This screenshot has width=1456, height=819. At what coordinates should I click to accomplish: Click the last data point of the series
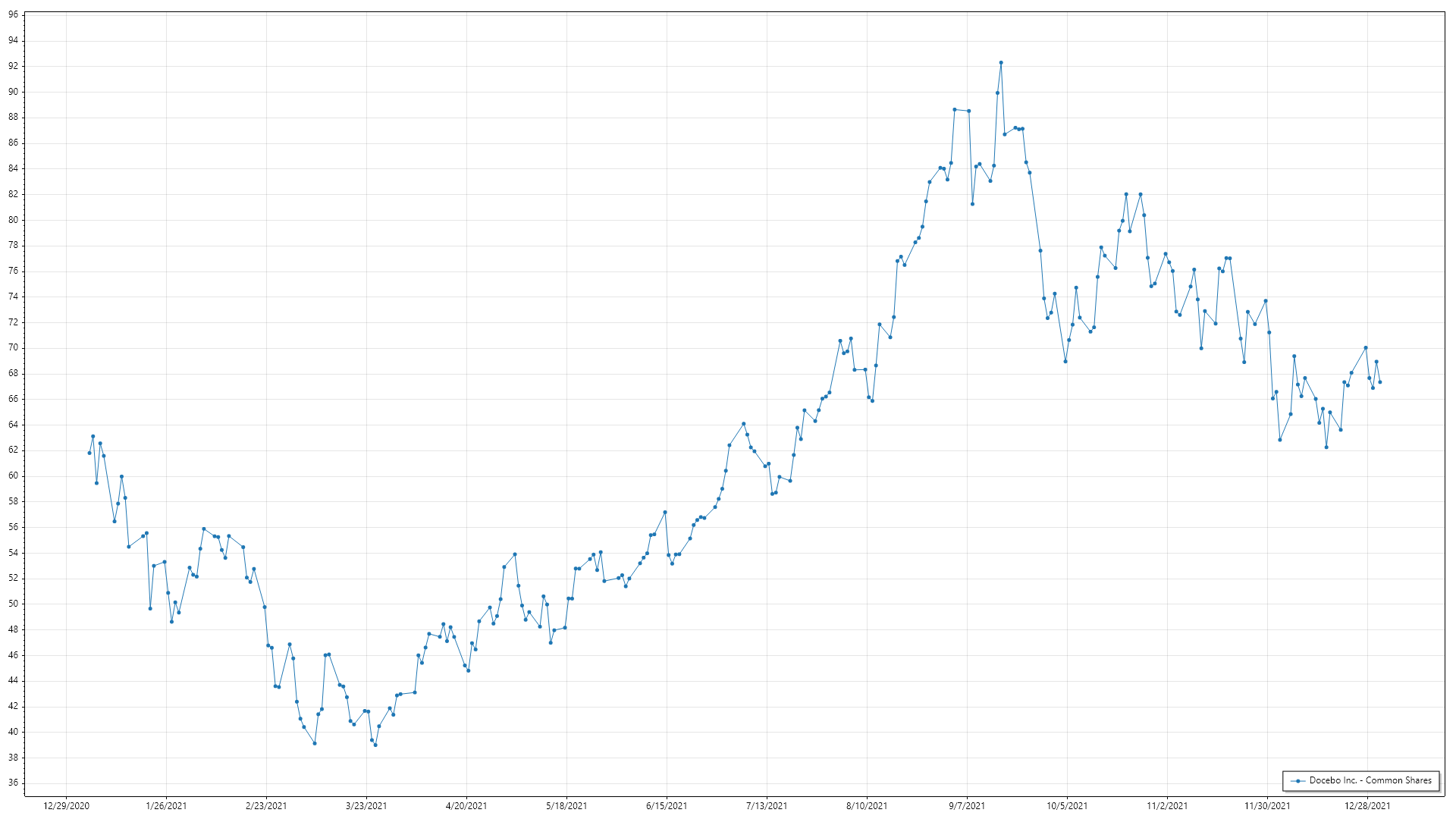click(x=1380, y=382)
